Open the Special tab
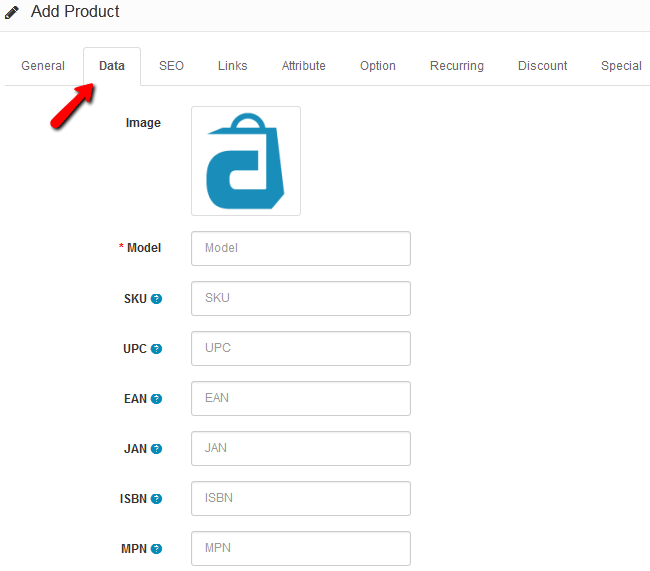 621,66
